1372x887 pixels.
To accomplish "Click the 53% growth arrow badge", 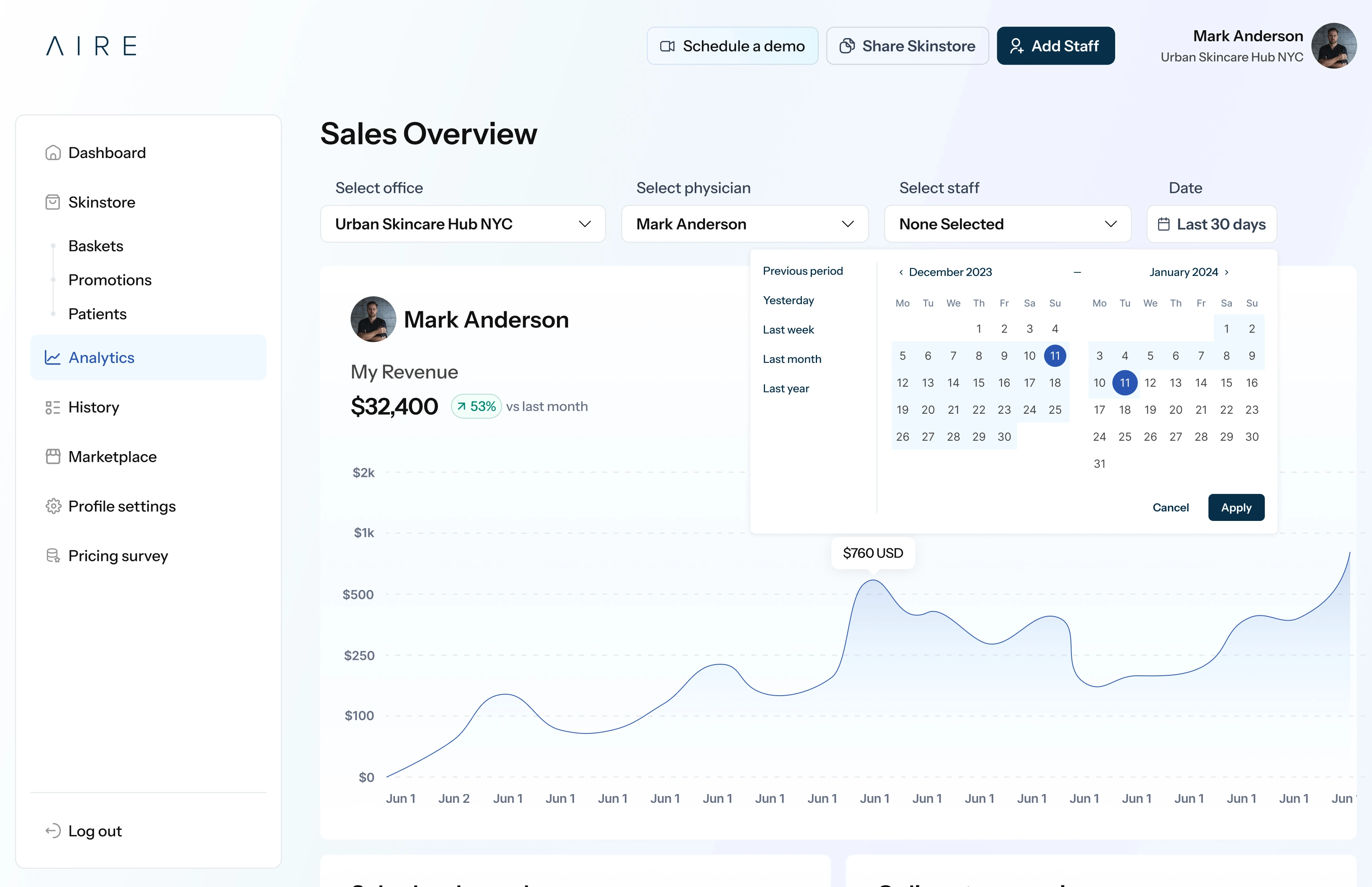I will (x=476, y=407).
